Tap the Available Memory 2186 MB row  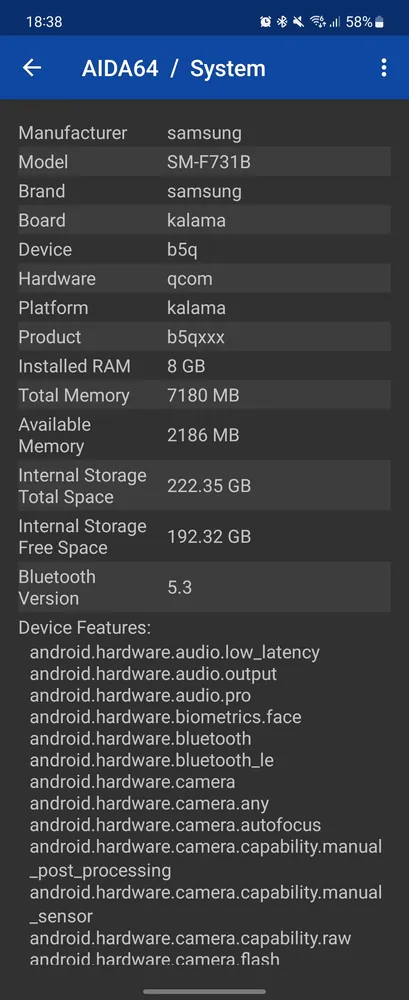click(x=204, y=435)
